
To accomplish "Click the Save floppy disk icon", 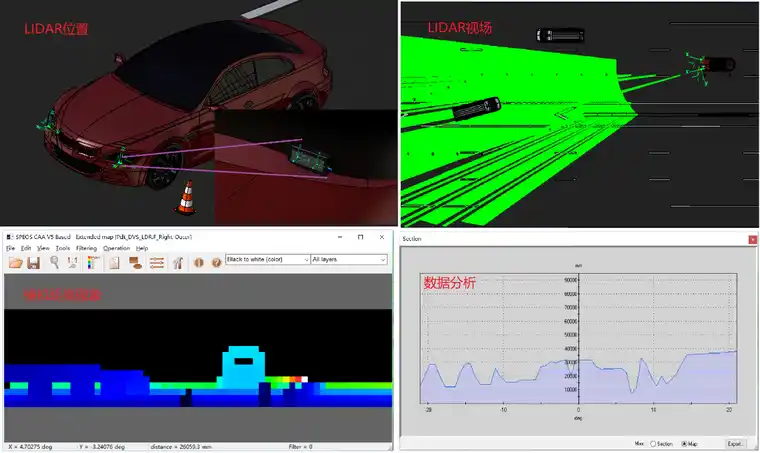I will 33,263.
